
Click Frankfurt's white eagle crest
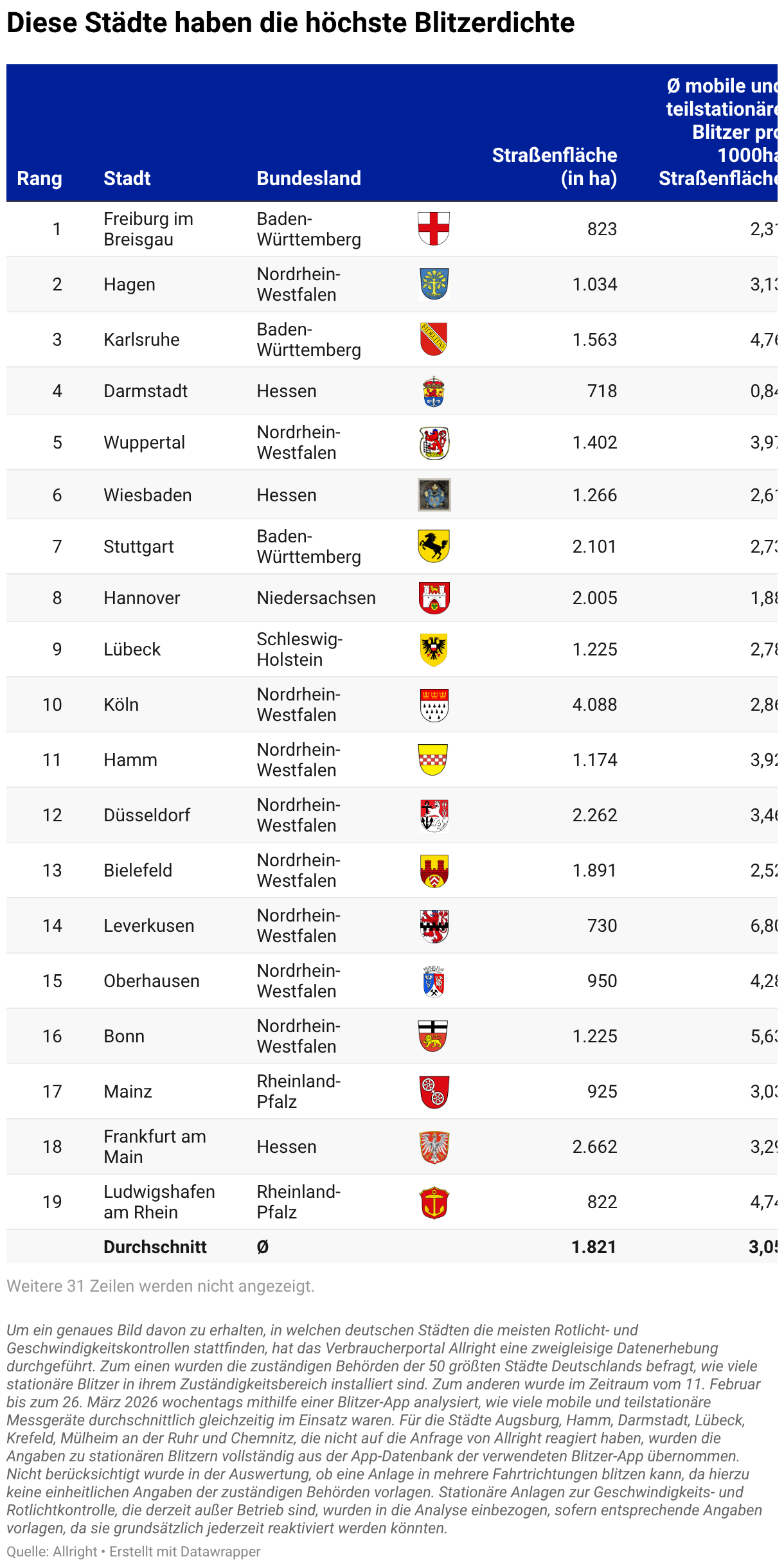pos(434,1147)
